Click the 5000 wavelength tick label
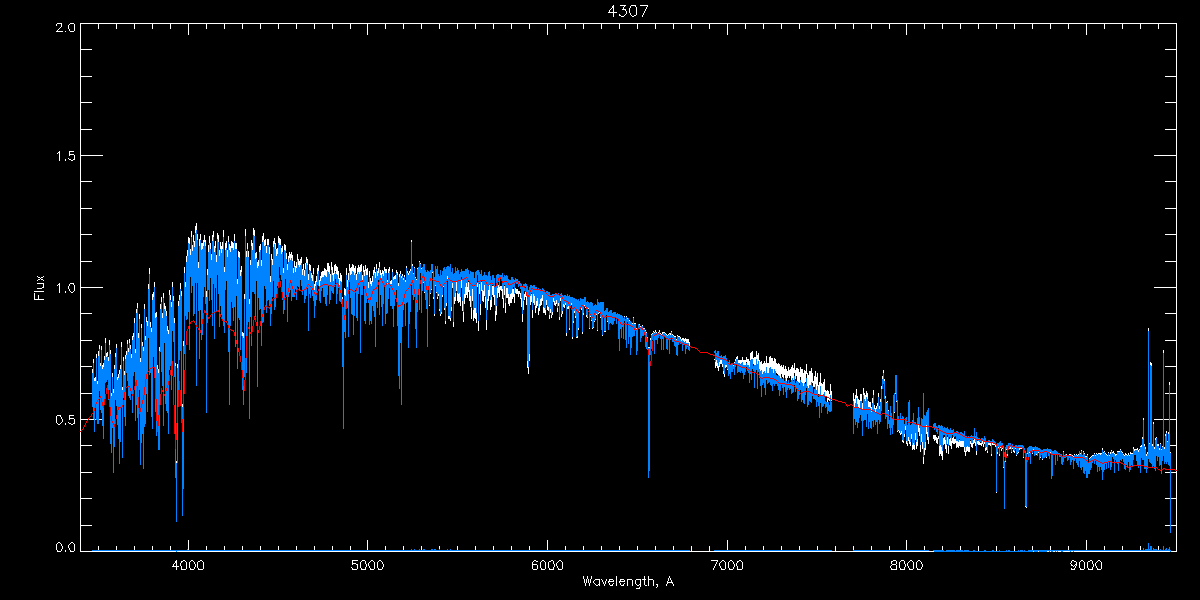 tap(367, 565)
